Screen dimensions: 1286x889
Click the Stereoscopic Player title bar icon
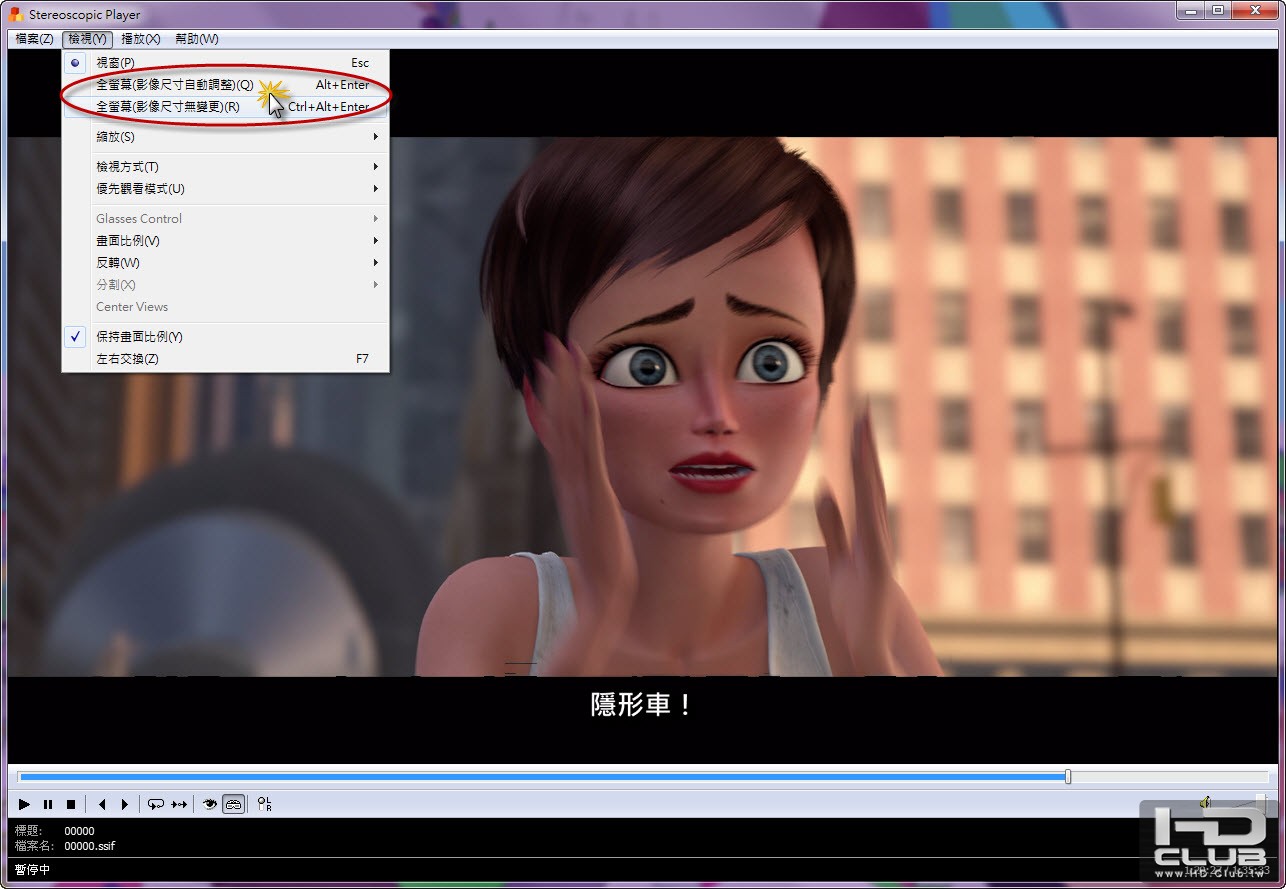point(16,14)
